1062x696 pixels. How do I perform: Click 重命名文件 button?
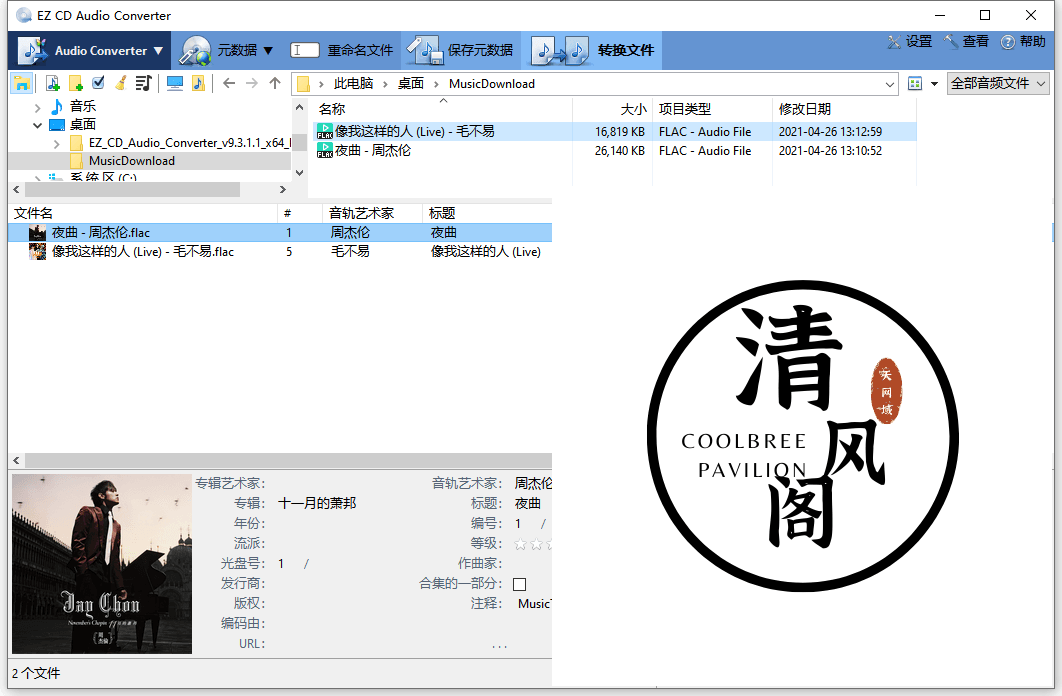(342, 51)
